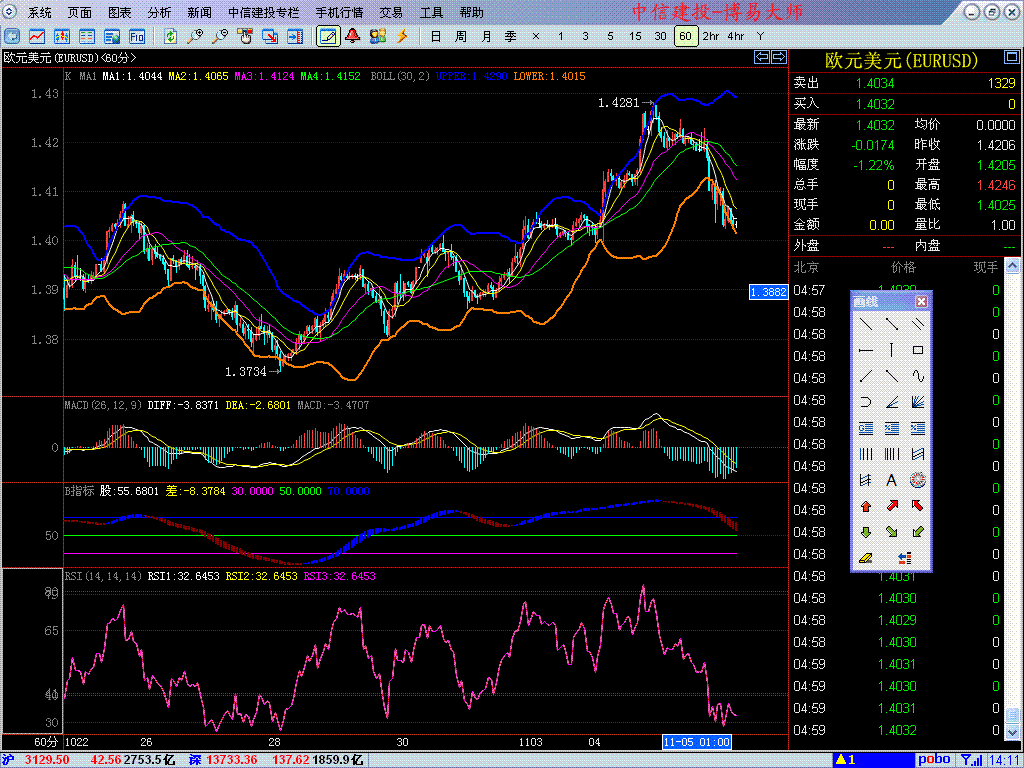Screen dimensions: 1024x768
Task: Click the 月 monthly period button
Action: click(x=486, y=36)
